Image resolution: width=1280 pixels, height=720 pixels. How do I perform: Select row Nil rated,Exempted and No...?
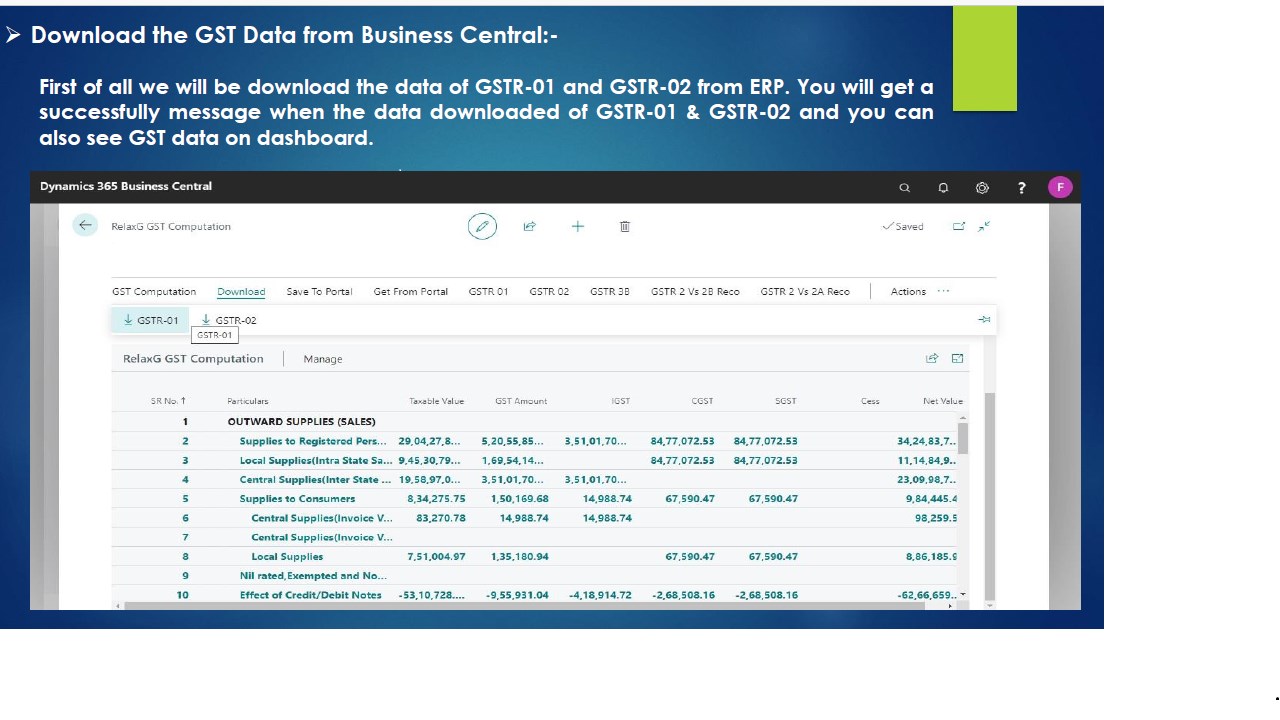pyautogui.click(x=535, y=576)
